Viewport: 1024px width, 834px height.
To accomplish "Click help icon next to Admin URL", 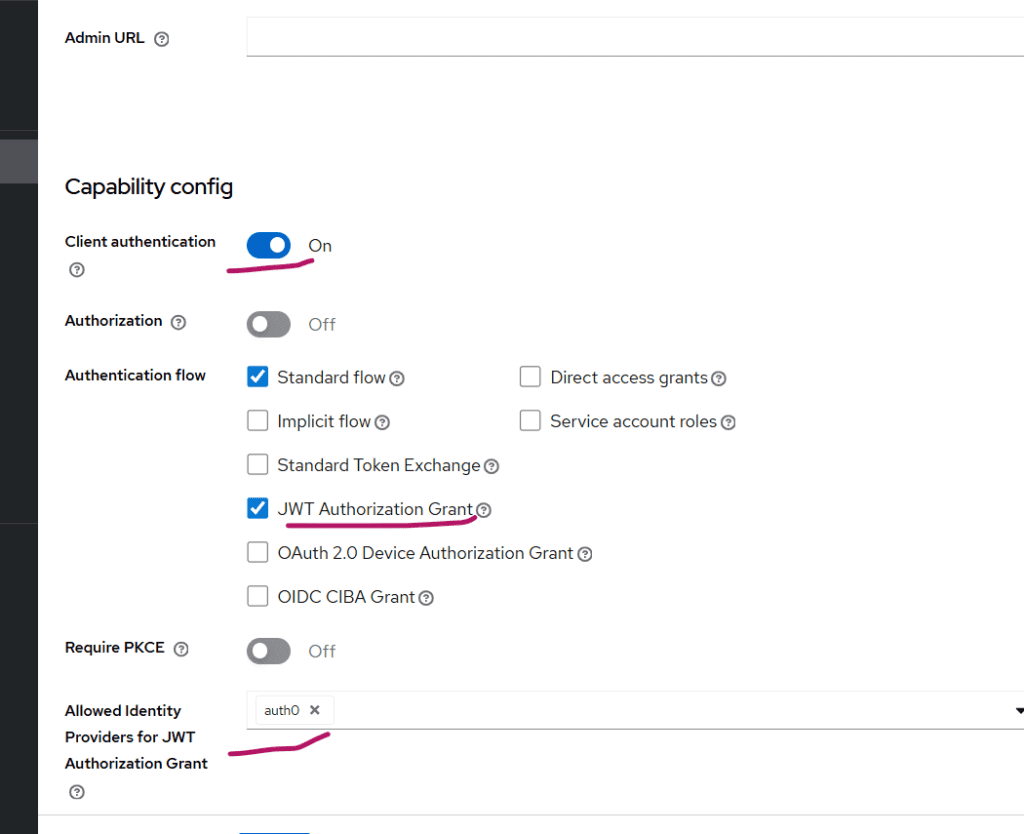I will [162, 39].
